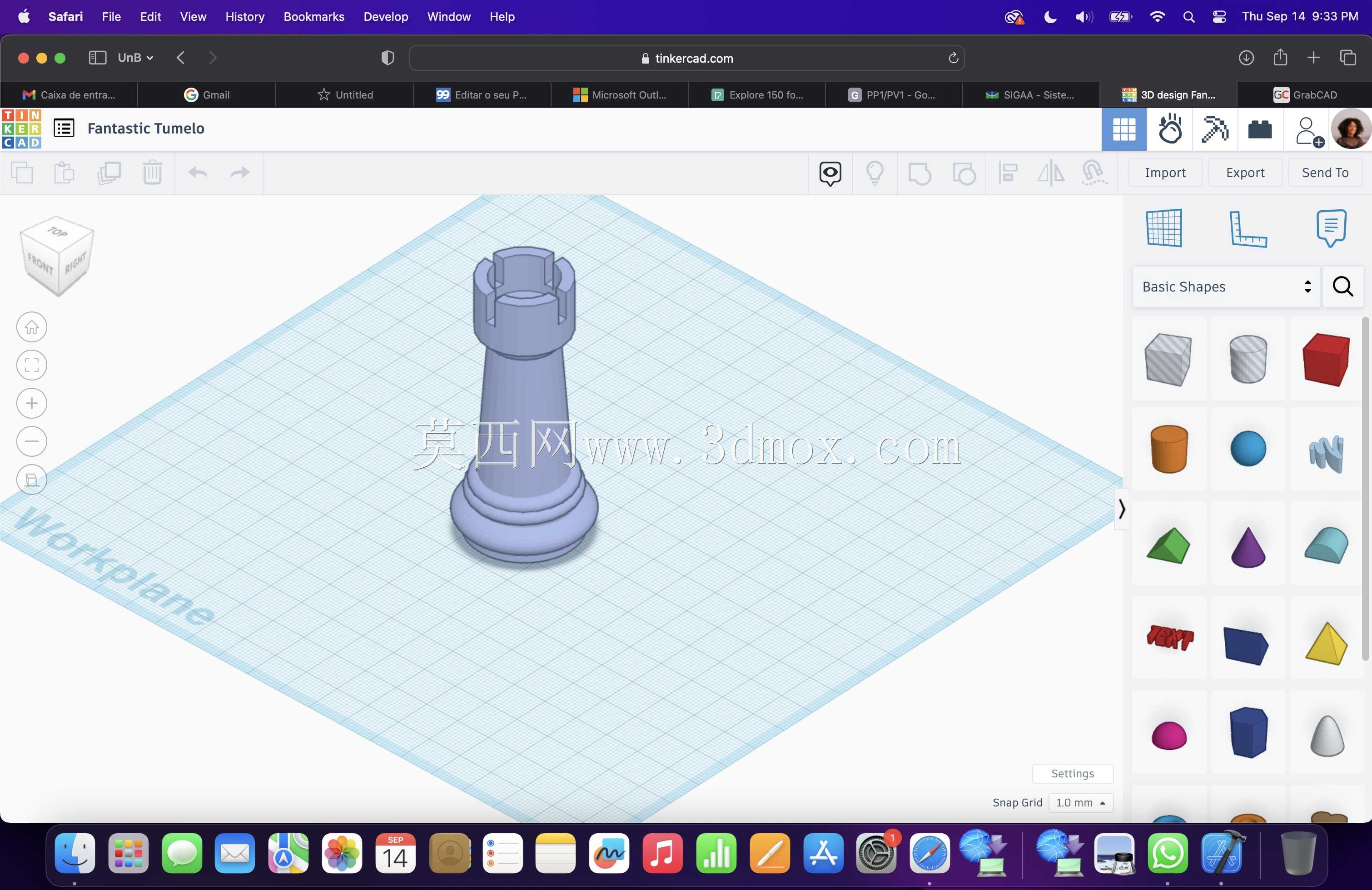This screenshot has height=890, width=1372.
Task: Open the UnB tab group dropdown
Action: [x=135, y=58]
